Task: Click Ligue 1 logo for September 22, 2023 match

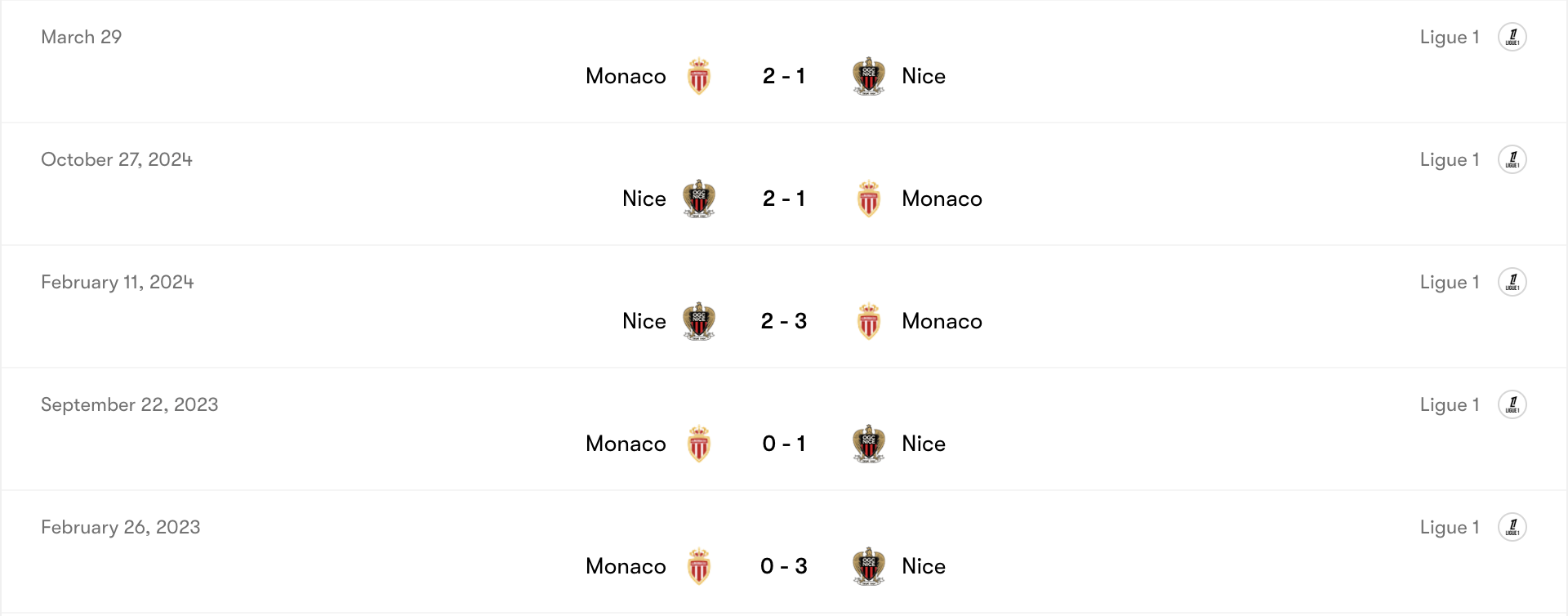Action: (x=1512, y=404)
